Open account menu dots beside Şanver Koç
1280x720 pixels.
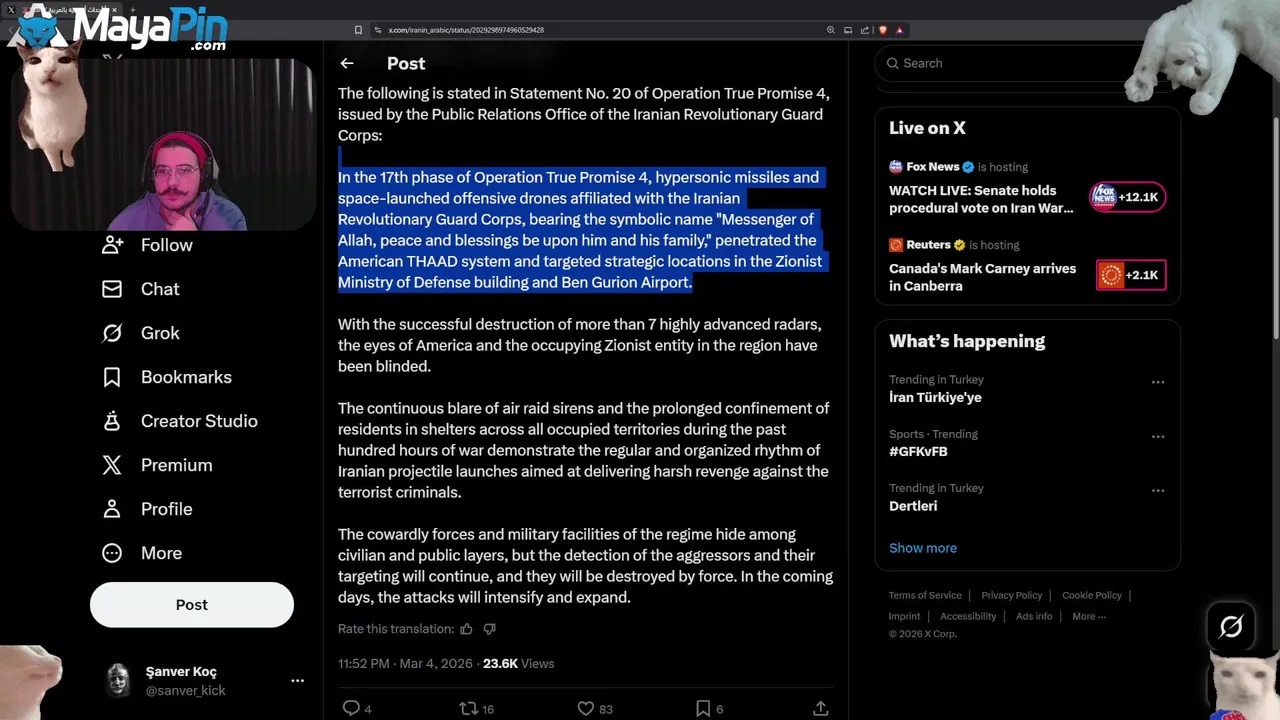[x=297, y=681]
